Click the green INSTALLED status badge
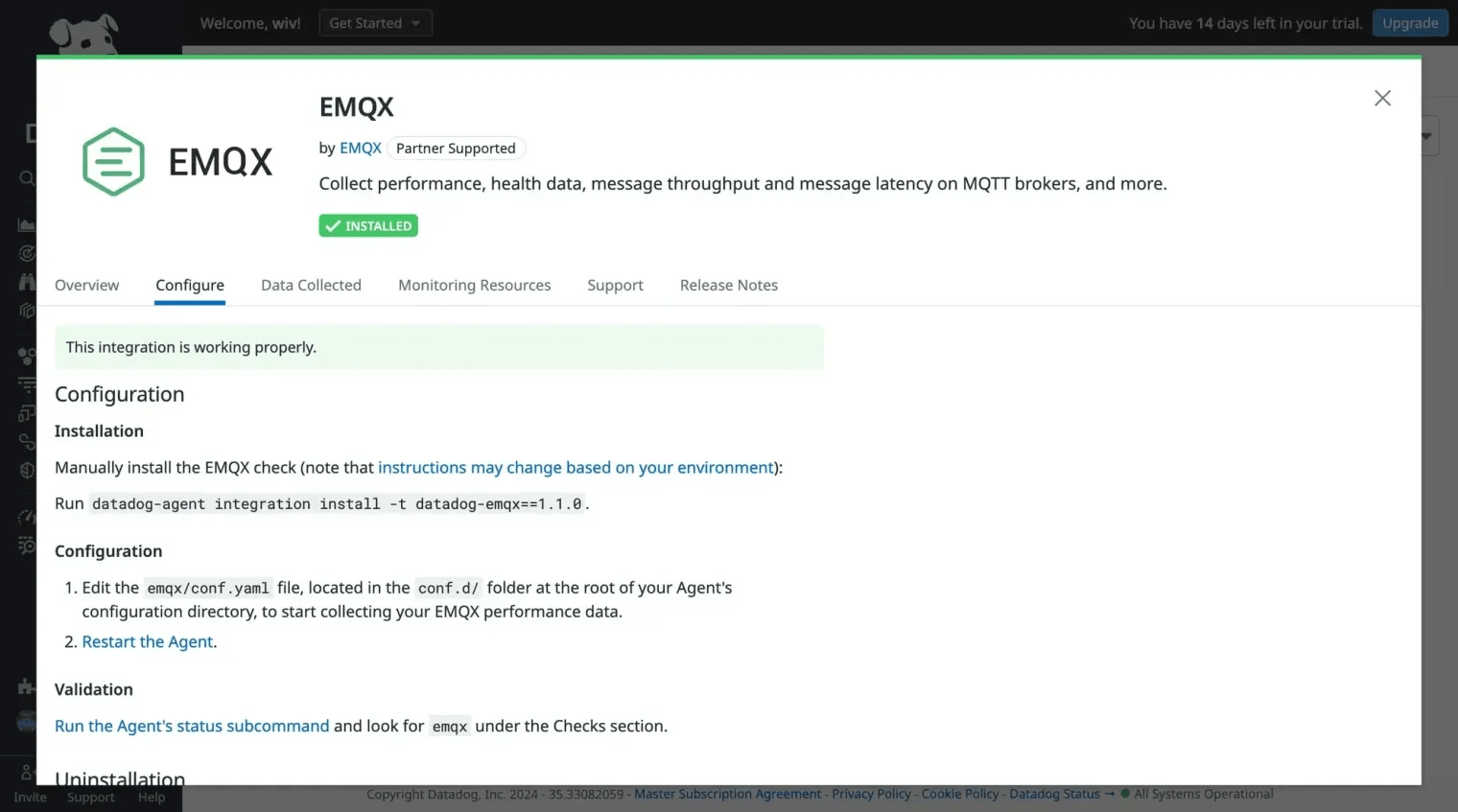Viewport: 1458px width, 812px height. [367, 225]
